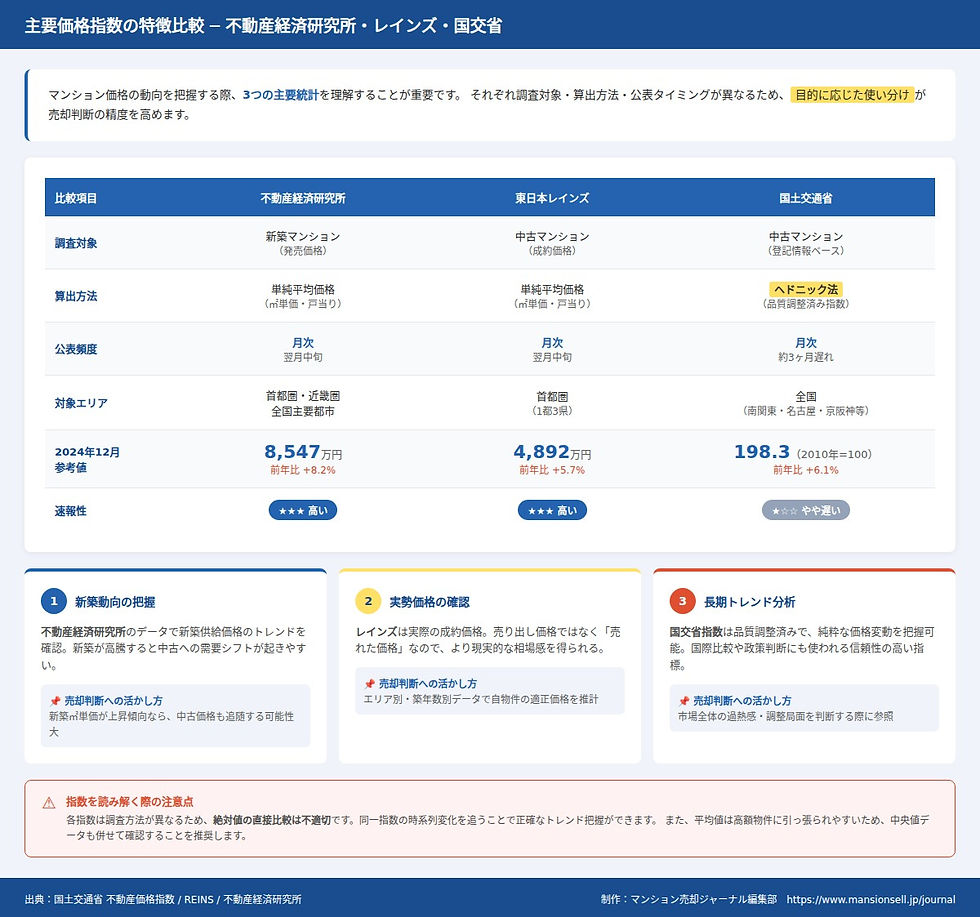Click the yellow numbered circle badge 2
Image resolution: width=980 pixels, height=917 pixels.
click(368, 601)
